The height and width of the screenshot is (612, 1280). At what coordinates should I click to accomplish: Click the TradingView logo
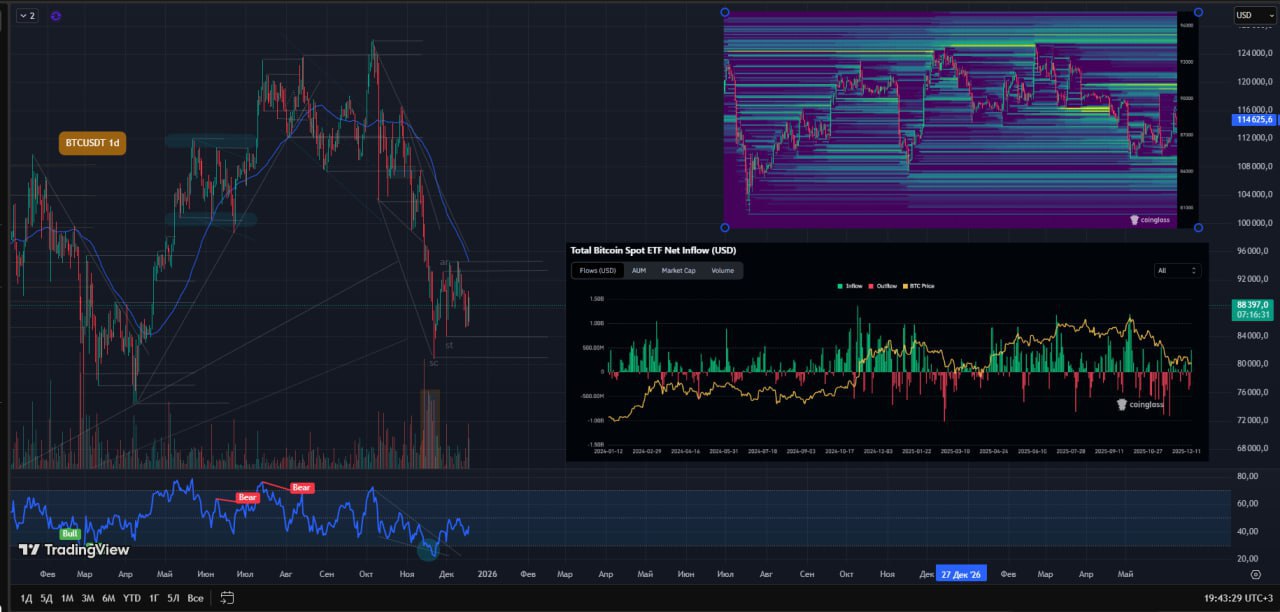click(x=74, y=549)
